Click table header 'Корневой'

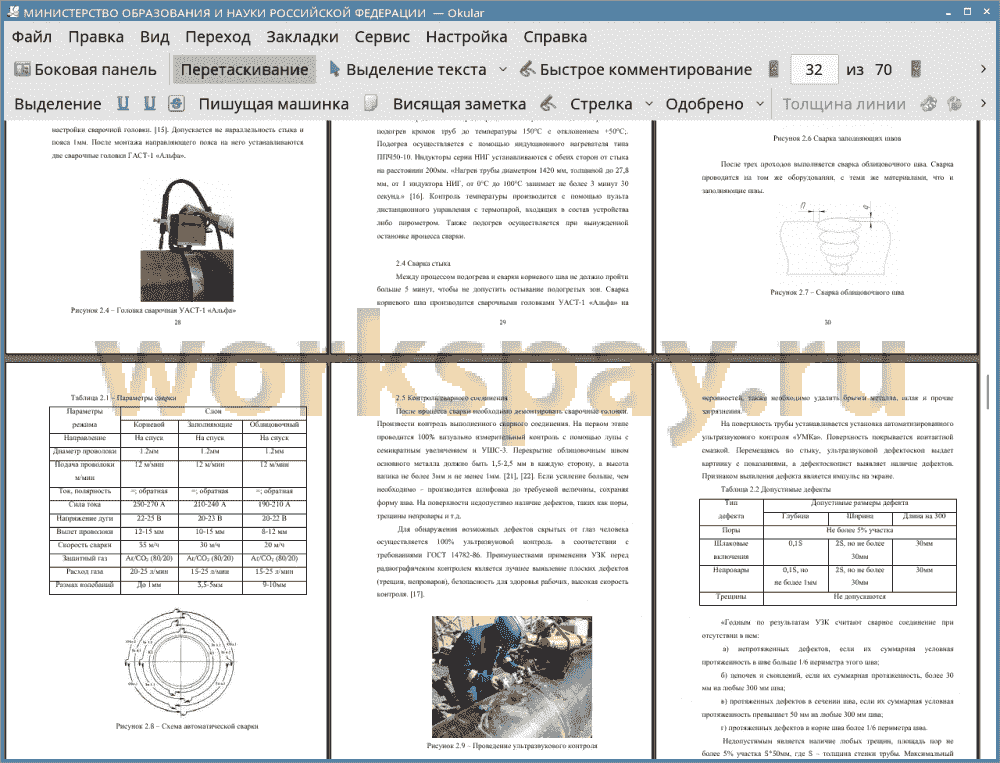click(x=149, y=424)
